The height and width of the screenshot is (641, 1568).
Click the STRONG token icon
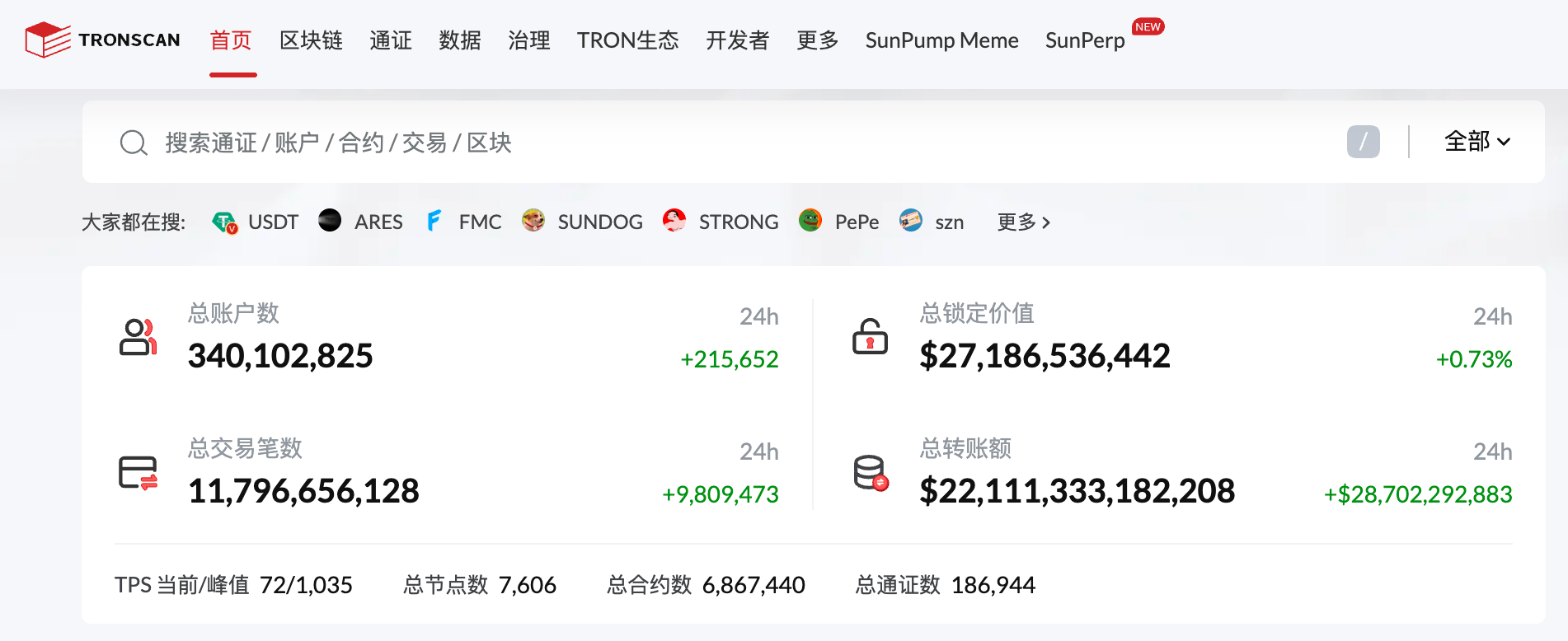click(674, 221)
